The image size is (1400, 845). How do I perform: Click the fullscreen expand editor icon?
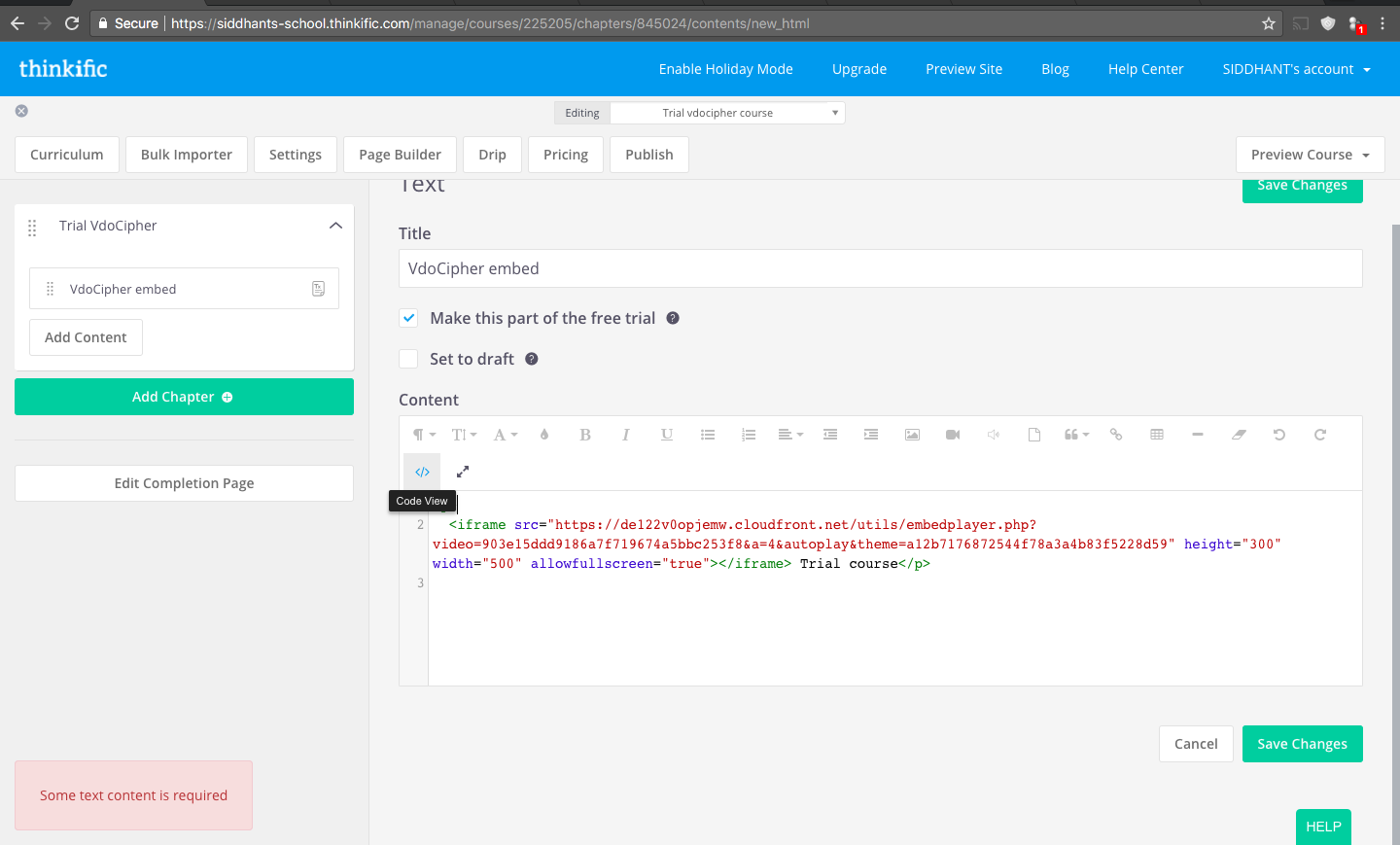coord(463,472)
